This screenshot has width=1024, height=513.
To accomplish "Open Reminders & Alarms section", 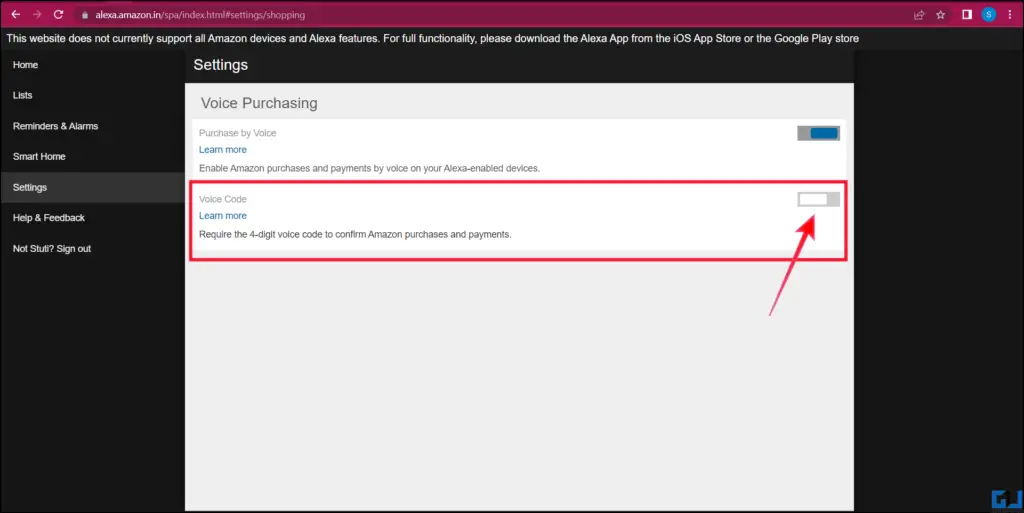I will point(56,126).
